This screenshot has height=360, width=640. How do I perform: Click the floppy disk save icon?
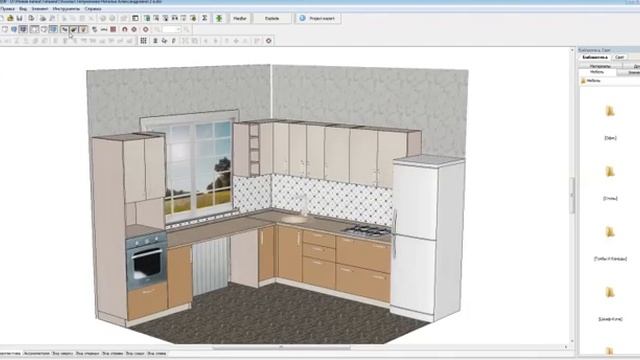point(19,18)
